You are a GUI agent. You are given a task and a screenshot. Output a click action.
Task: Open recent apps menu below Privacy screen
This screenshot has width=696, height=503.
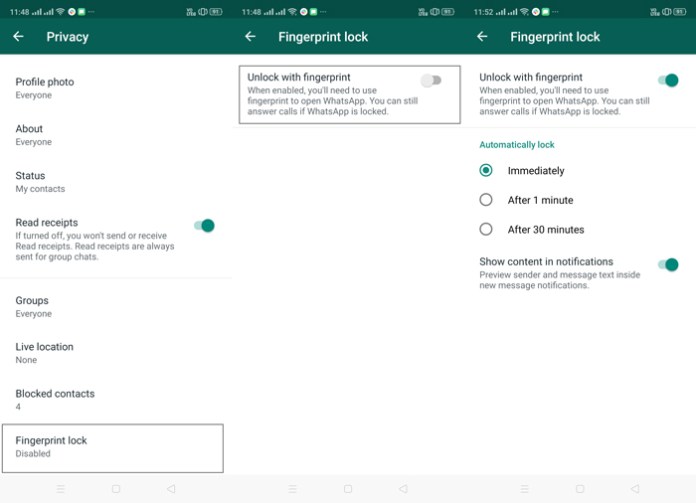[x=60, y=489]
